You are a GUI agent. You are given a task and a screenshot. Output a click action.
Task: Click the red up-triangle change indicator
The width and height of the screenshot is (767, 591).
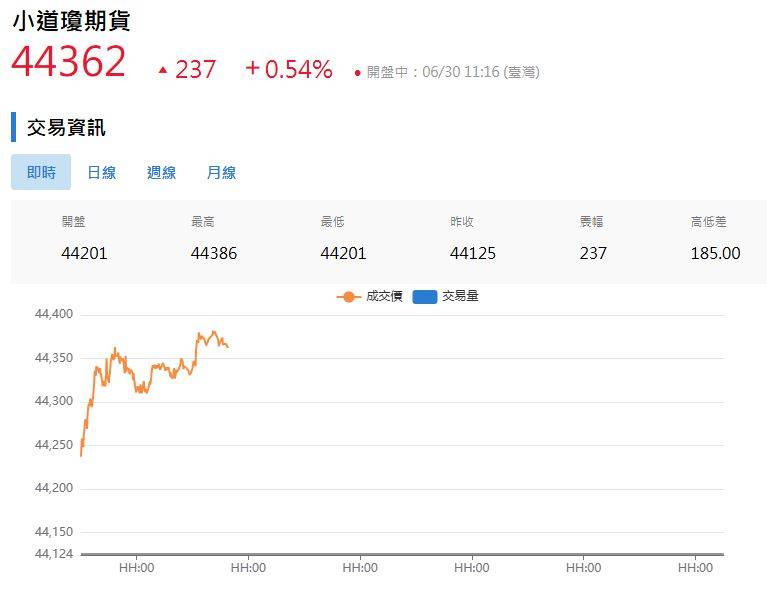click(162, 70)
